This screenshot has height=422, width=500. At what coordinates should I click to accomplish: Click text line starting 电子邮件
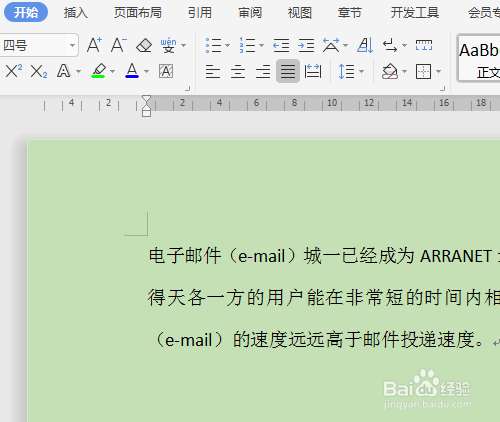click(x=324, y=256)
